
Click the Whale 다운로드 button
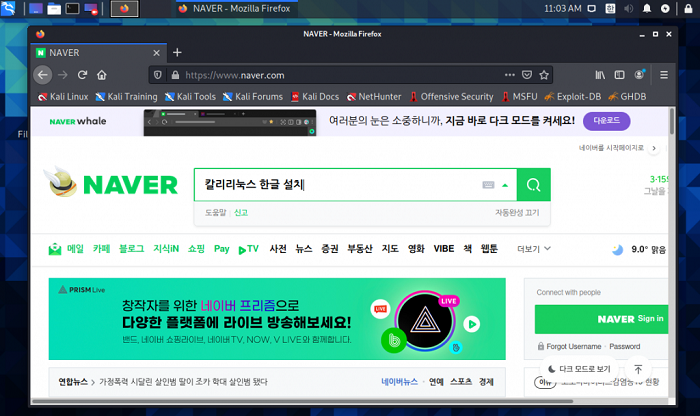tap(607, 120)
